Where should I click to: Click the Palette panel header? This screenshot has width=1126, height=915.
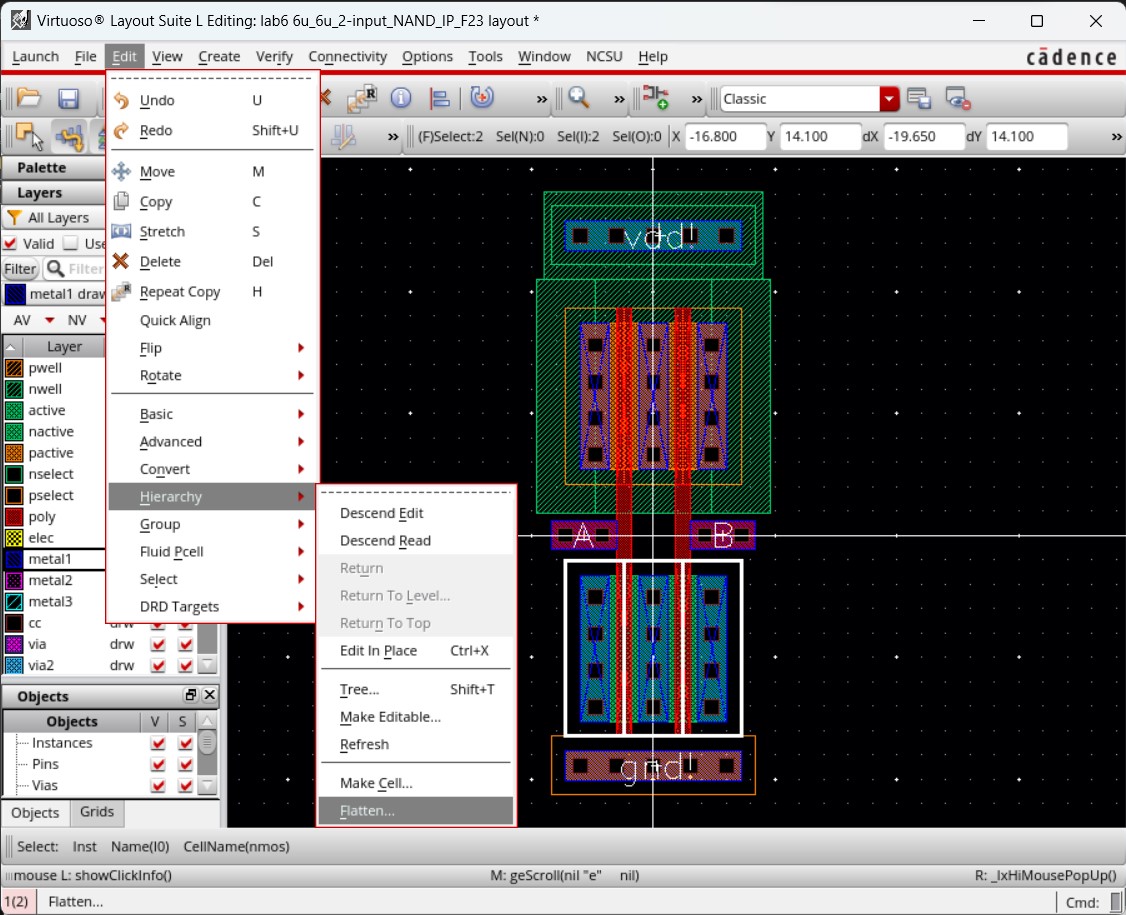pos(53,167)
